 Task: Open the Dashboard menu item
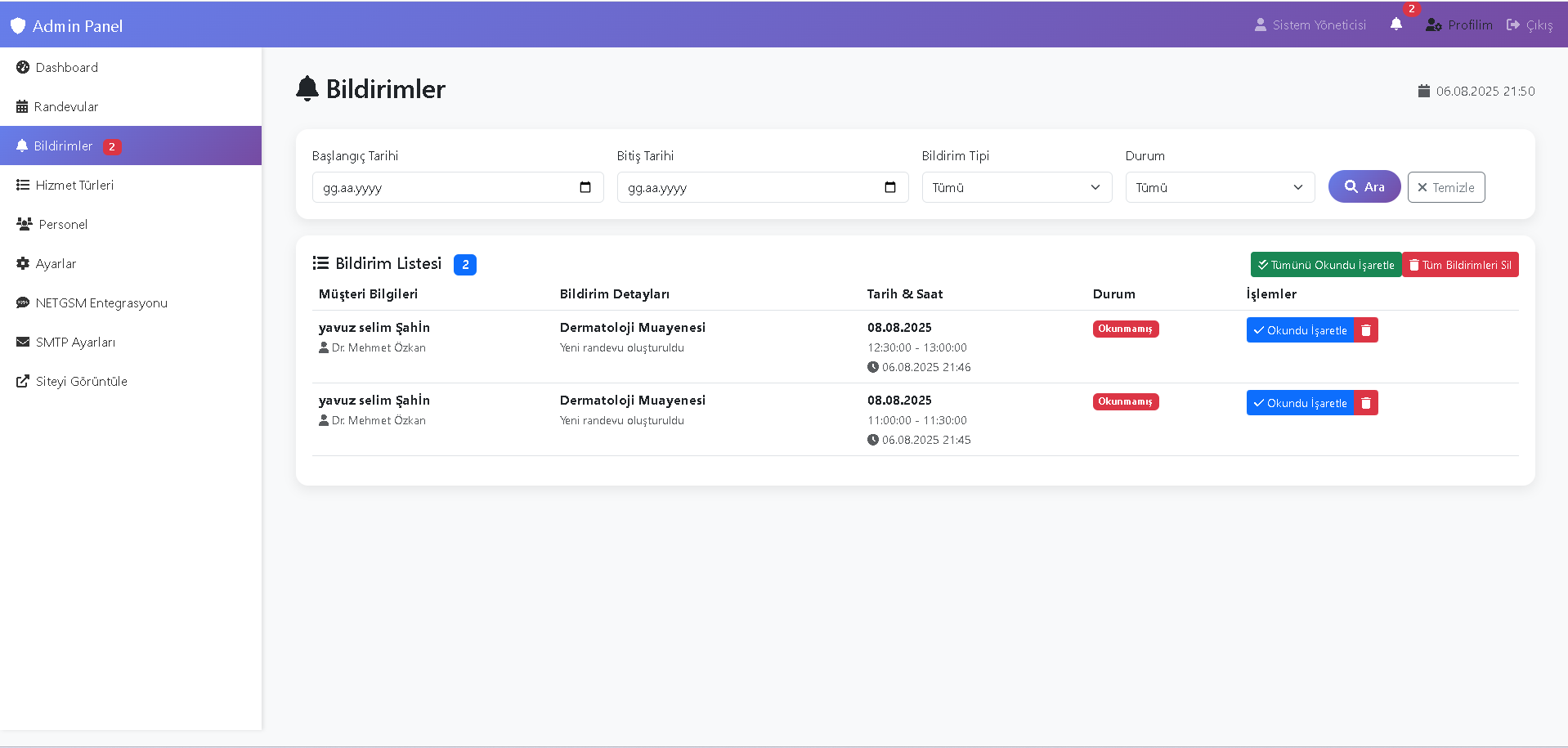pos(66,68)
